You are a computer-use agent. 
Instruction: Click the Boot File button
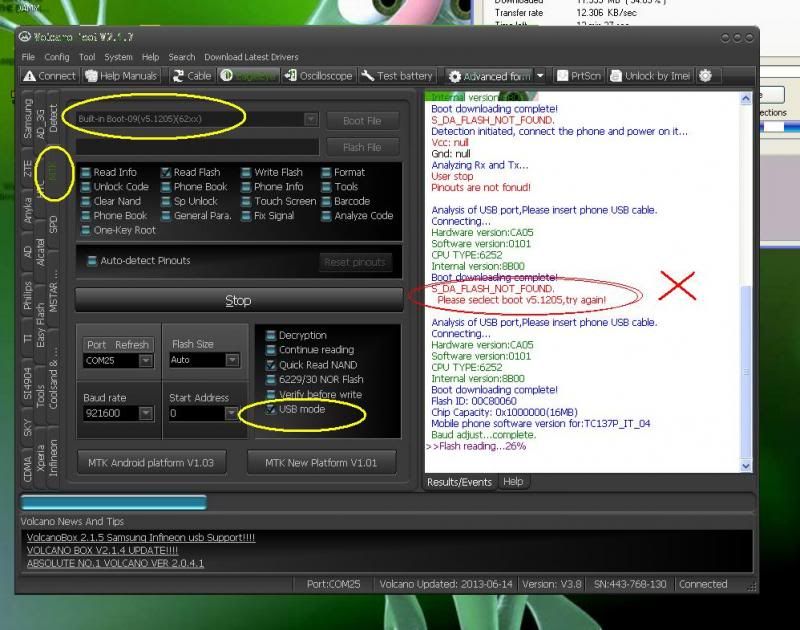tap(362, 121)
